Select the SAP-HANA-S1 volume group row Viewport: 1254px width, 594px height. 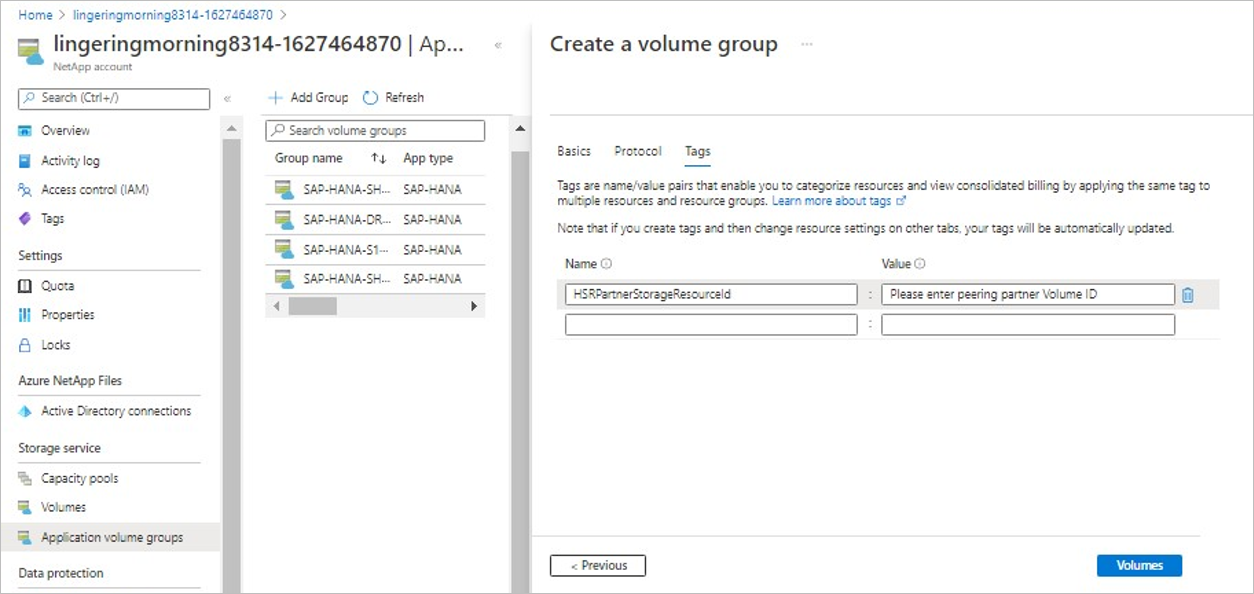(x=375, y=250)
